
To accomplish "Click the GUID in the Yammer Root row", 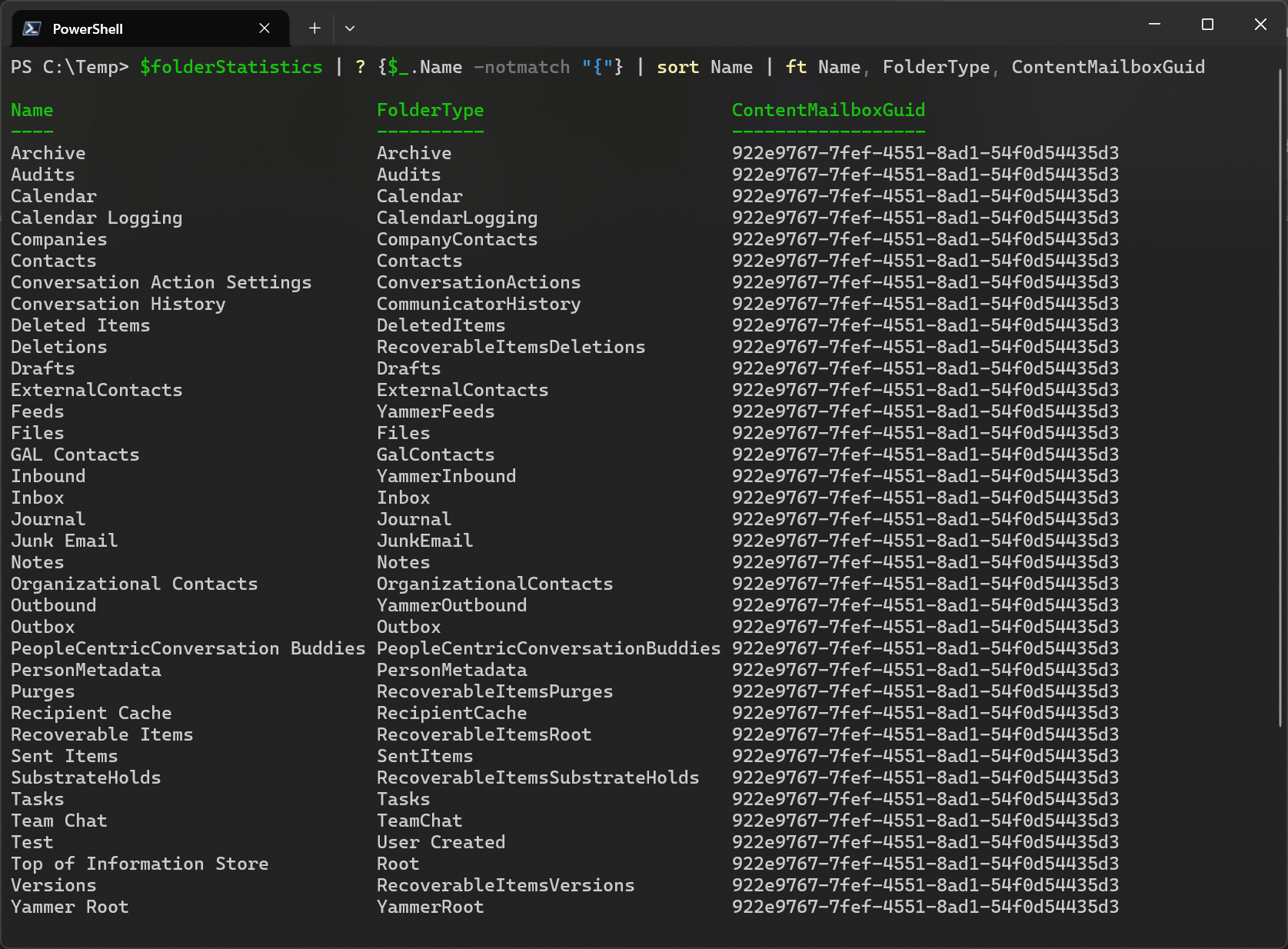I will pyautogui.click(x=926, y=907).
